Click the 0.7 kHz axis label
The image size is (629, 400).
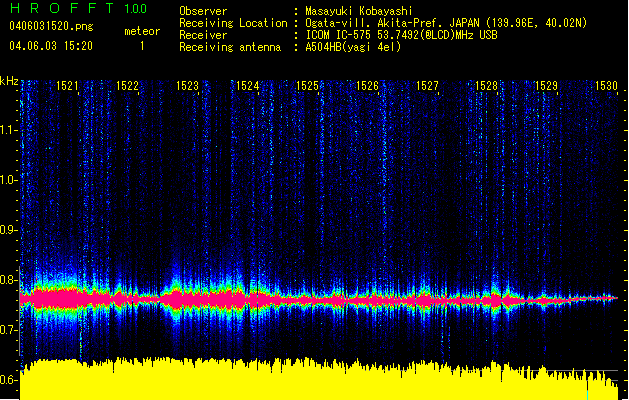(9, 330)
